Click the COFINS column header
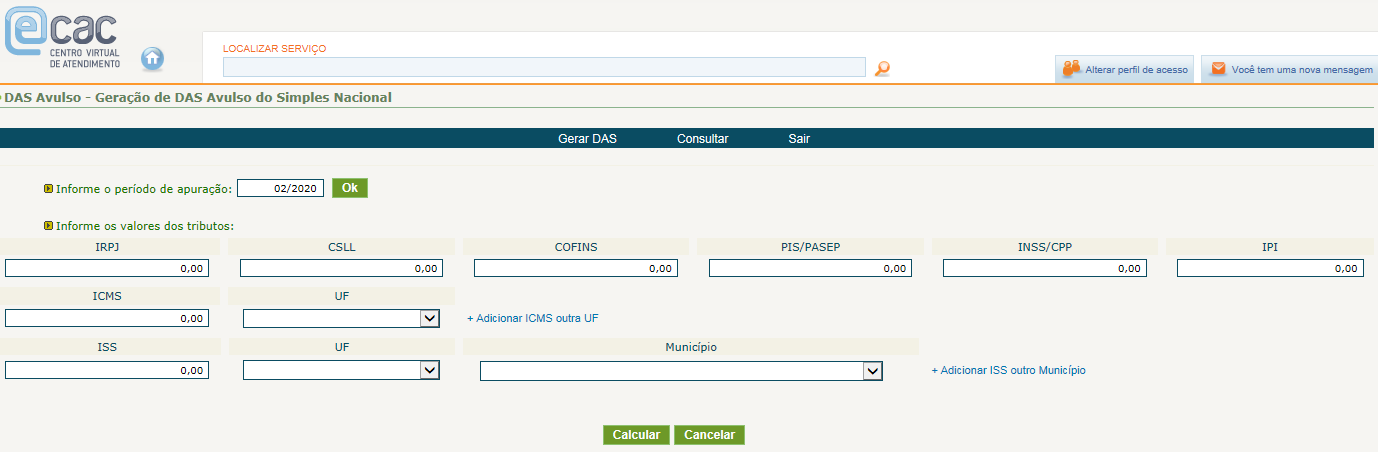This screenshot has width=1378, height=452. pos(576,247)
